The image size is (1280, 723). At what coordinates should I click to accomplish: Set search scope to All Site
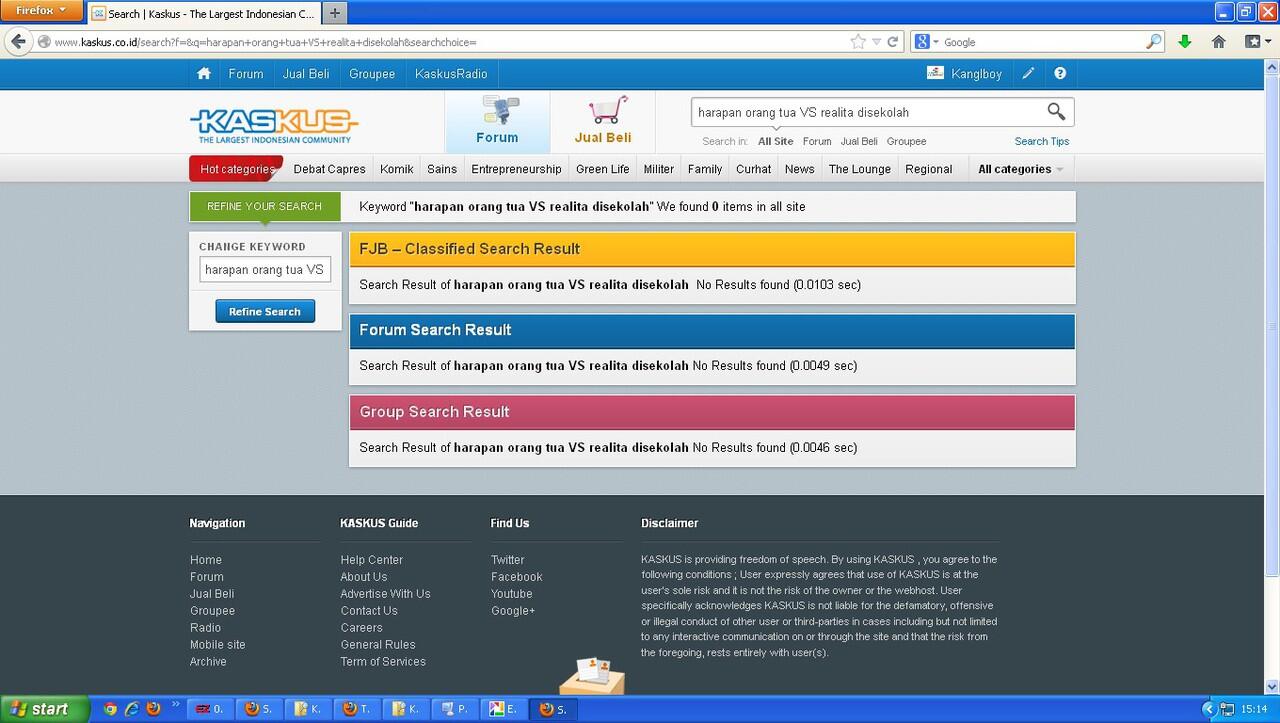pyautogui.click(x=776, y=141)
